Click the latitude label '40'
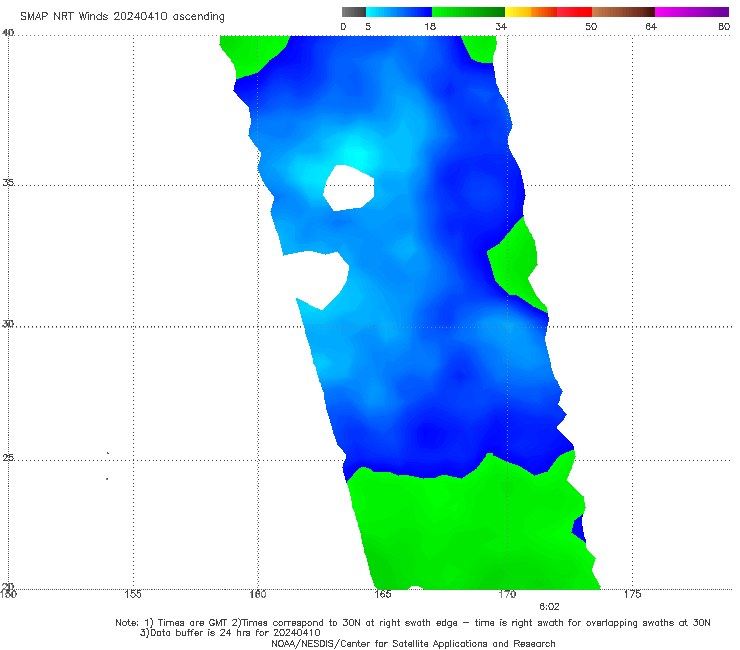The image size is (740, 650). (8, 33)
